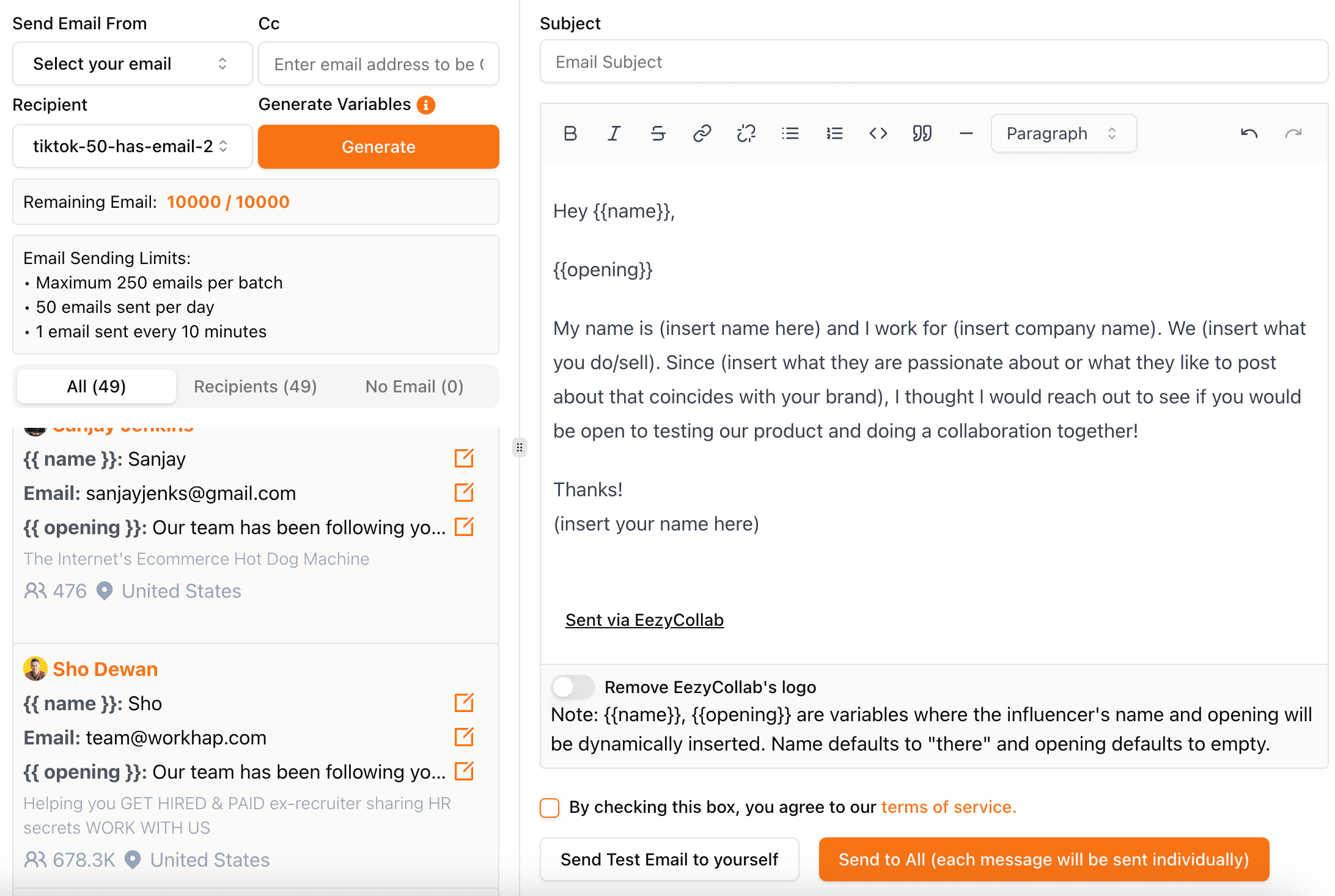Viewport: 1335px width, 896px height.
Task: Insert a link with the link icon
Action: [x=702, y=133]
